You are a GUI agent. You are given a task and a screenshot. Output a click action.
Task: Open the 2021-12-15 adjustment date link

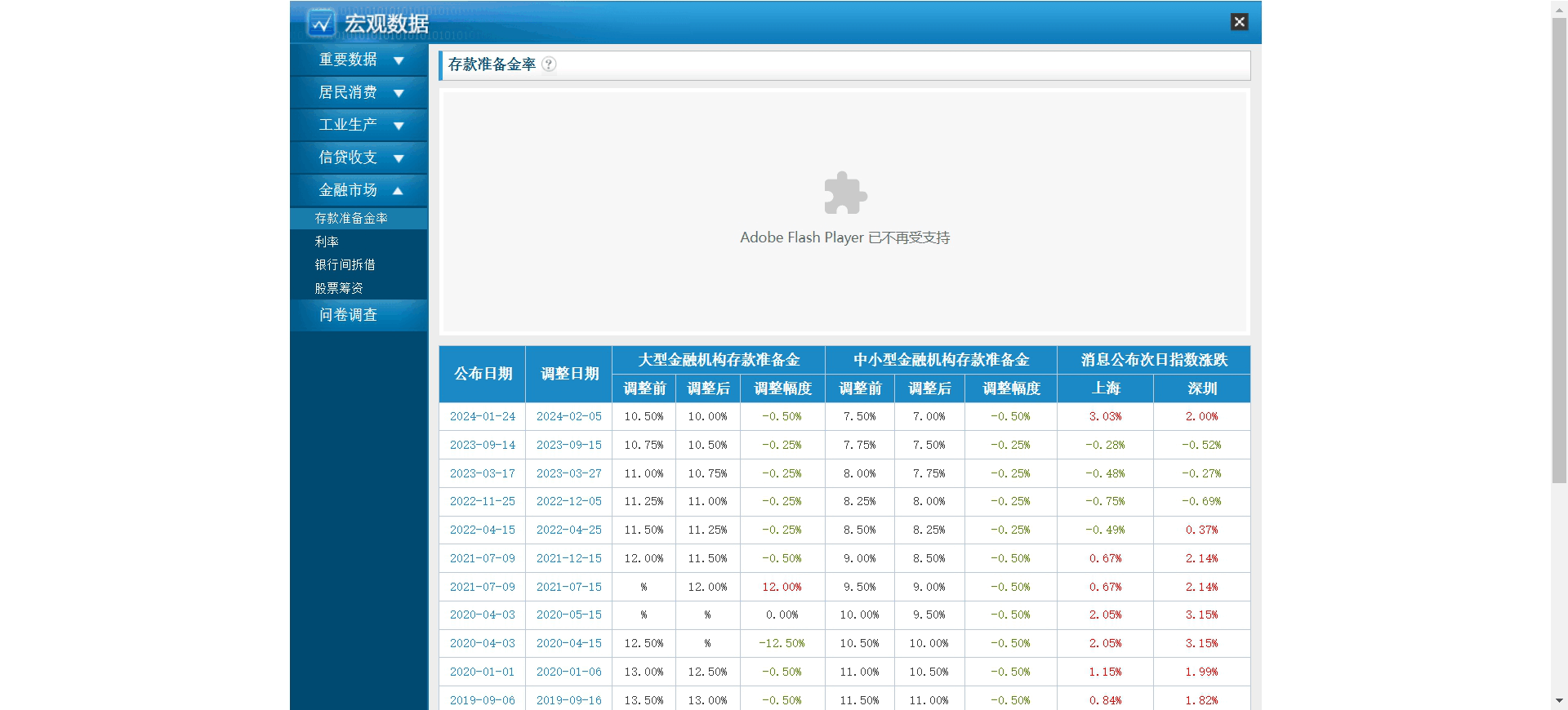(569, 558)
